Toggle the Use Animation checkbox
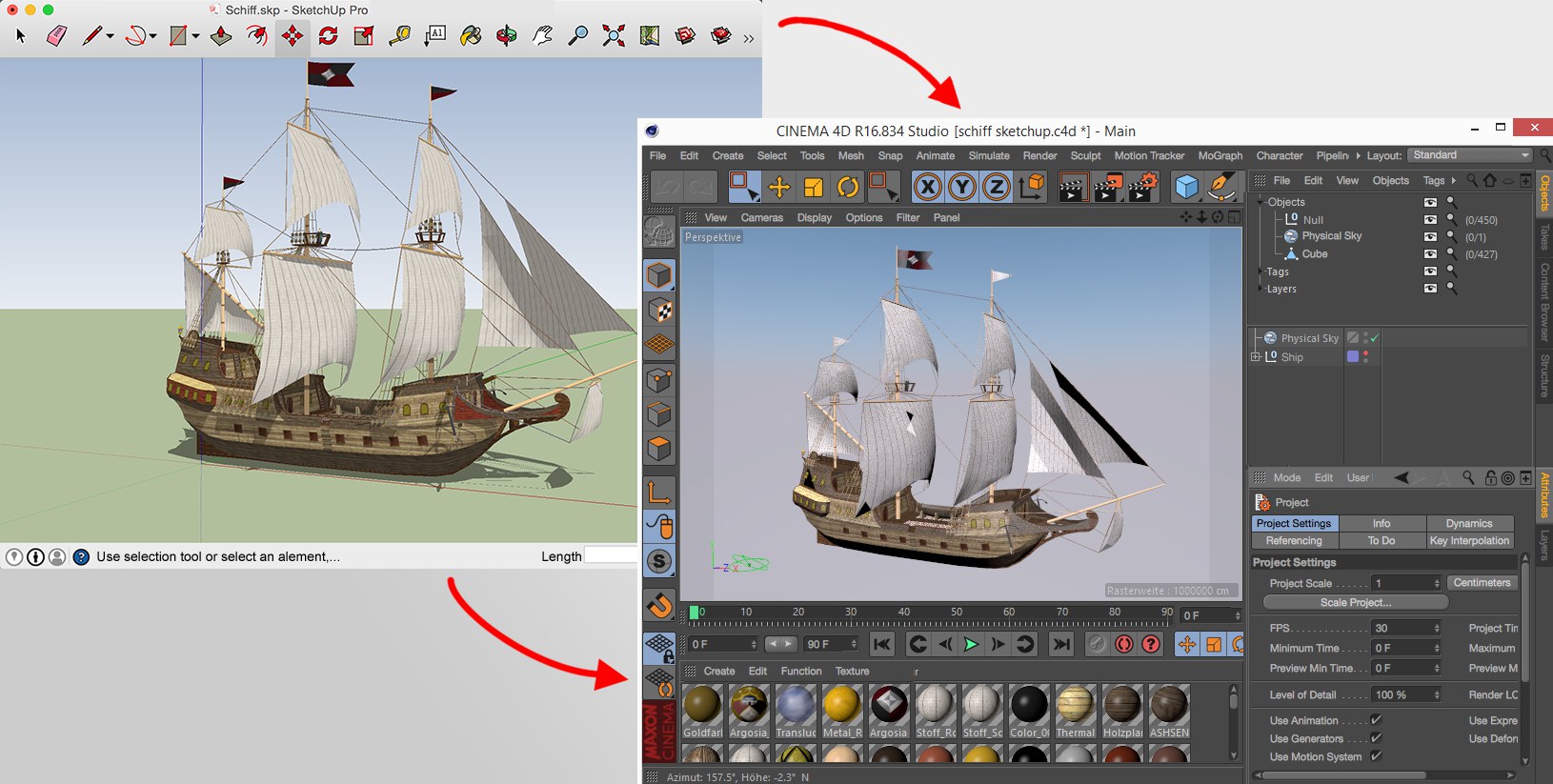This screenshot has width=1553, height=784. [x=1376, y=720]
